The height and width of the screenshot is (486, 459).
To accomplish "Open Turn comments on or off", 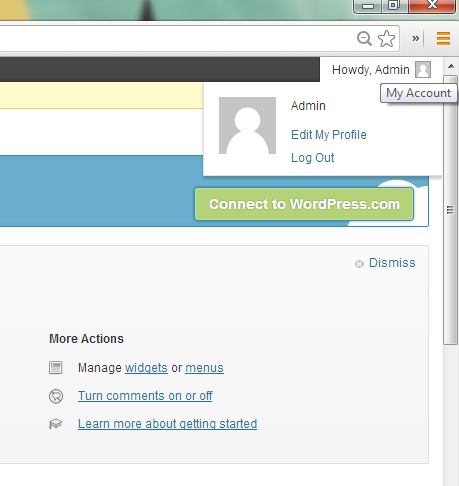I will coord(145,396).
